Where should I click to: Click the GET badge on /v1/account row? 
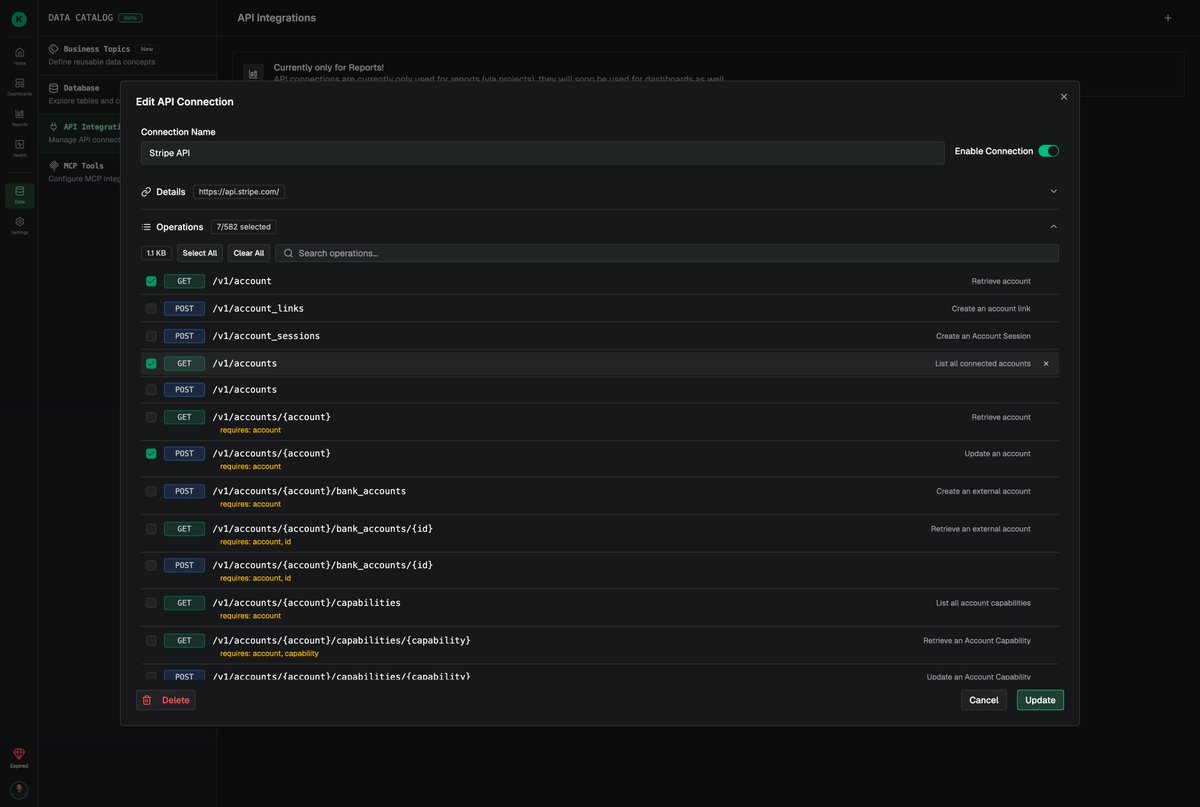pyautogui.click(x=184, y=282)
